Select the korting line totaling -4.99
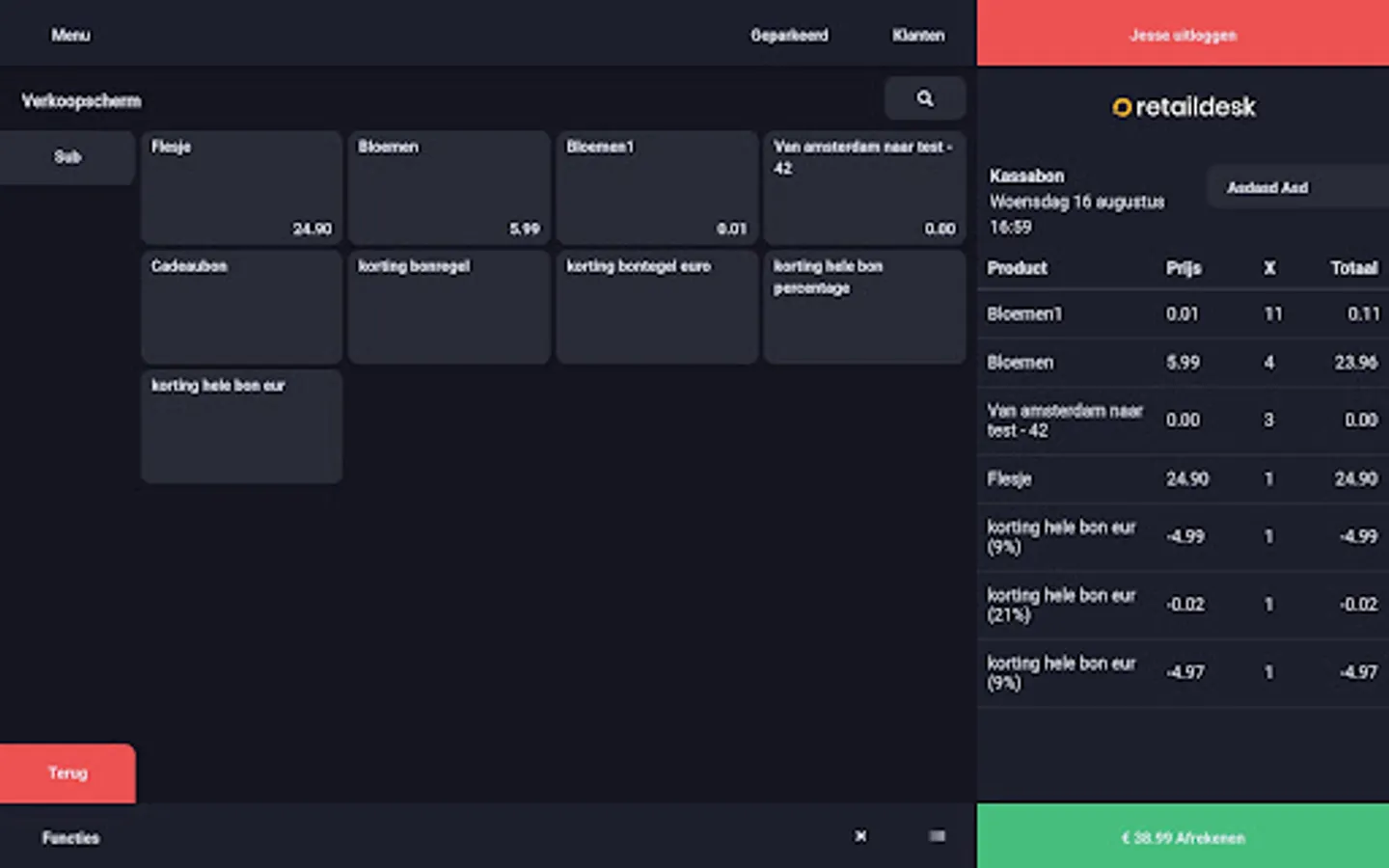 point(1183,537)
